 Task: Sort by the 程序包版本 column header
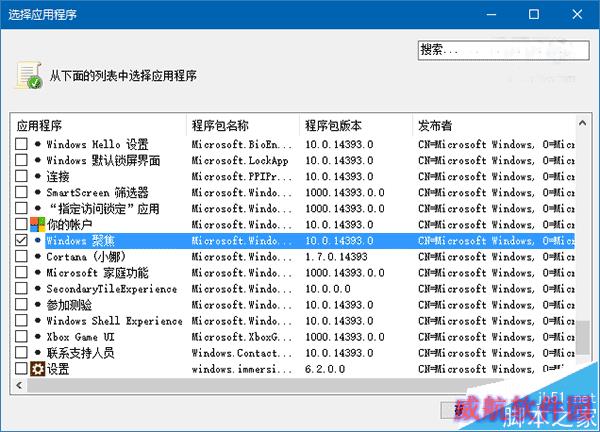coord(356,125)
